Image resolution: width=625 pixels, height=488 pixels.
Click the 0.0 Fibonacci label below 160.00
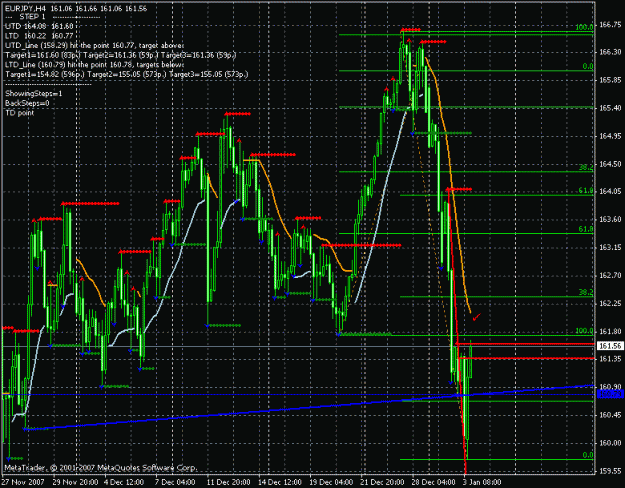(x=588, y=455)
